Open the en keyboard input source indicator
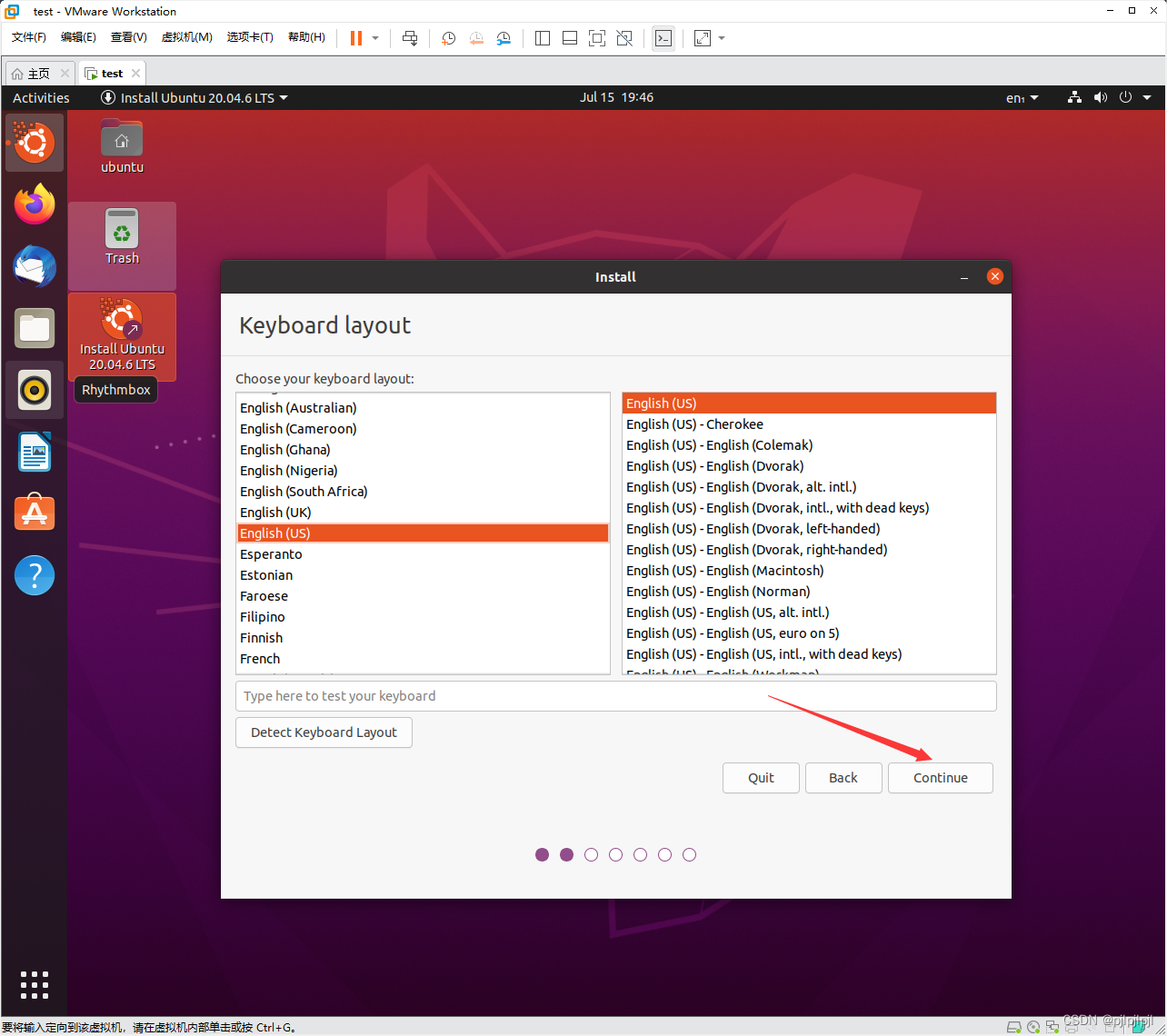1167x1036 pixels. pos(1022,98)
